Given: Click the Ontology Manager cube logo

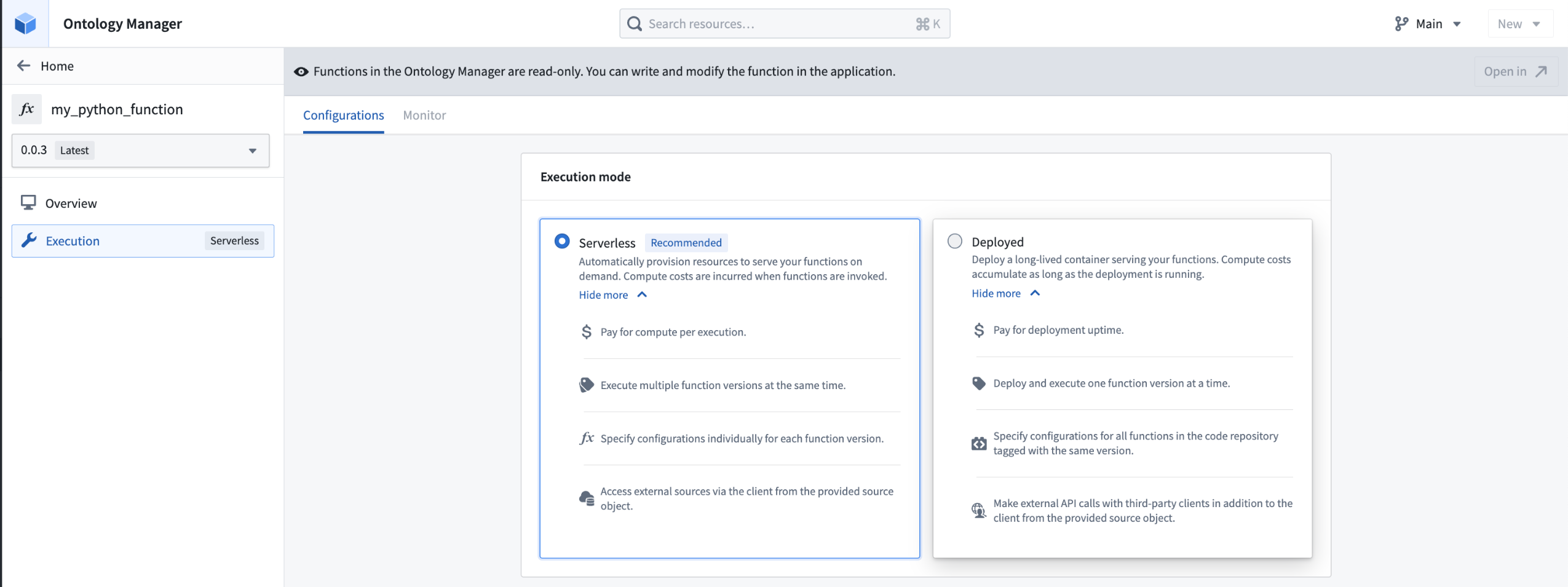Looking at the screenshot, I should click(25, 23).
